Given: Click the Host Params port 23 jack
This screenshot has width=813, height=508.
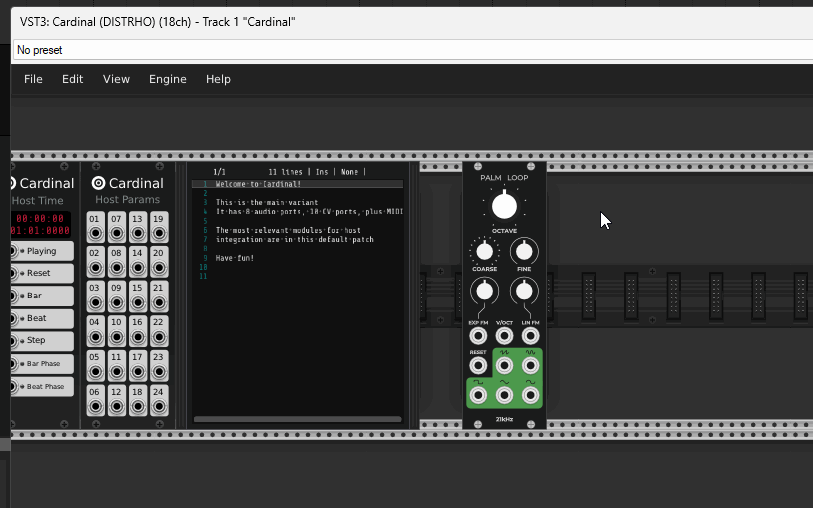Looking at the screenshot, I should (x=159, y=372).
